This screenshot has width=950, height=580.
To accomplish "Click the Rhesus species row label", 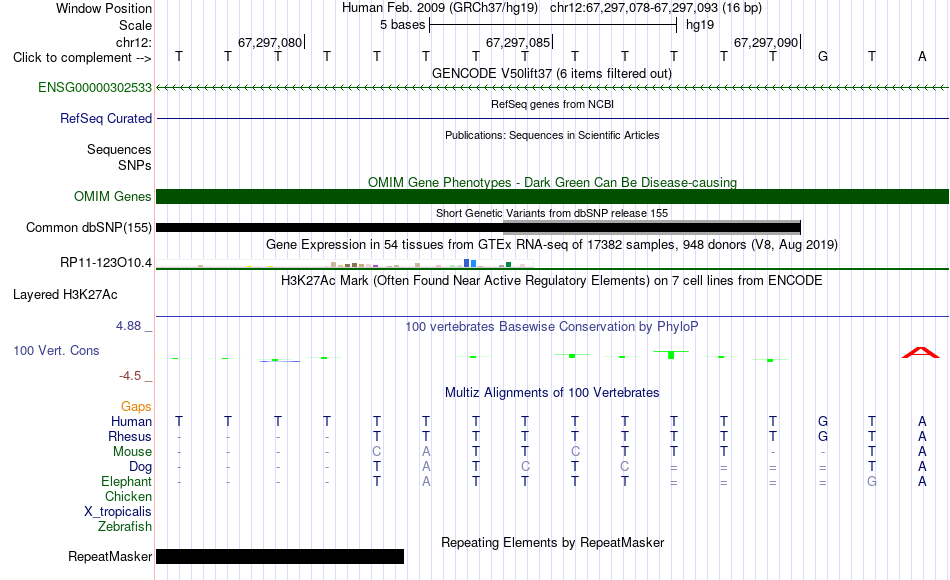I will point(130,436).
